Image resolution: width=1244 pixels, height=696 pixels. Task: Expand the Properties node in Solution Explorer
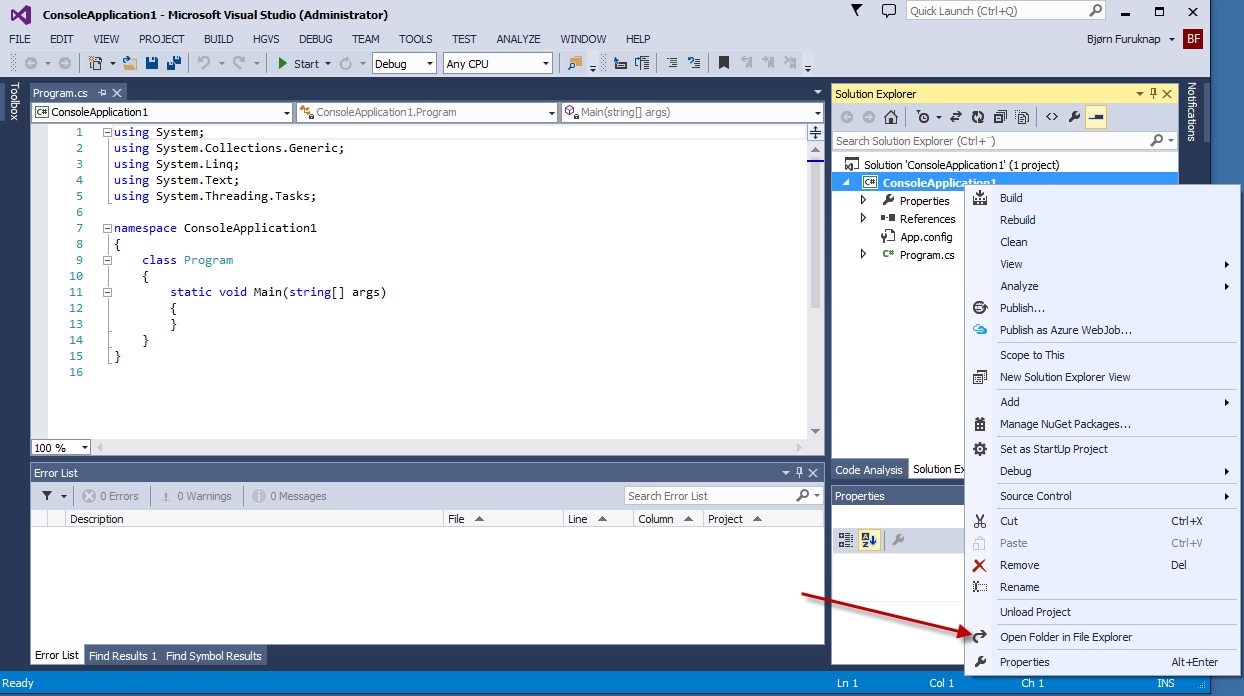tap(864, 201)
